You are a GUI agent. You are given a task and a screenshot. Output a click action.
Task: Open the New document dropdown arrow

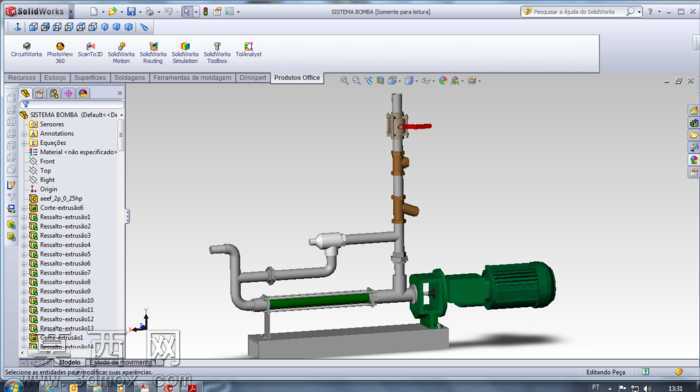coord(102,12)
